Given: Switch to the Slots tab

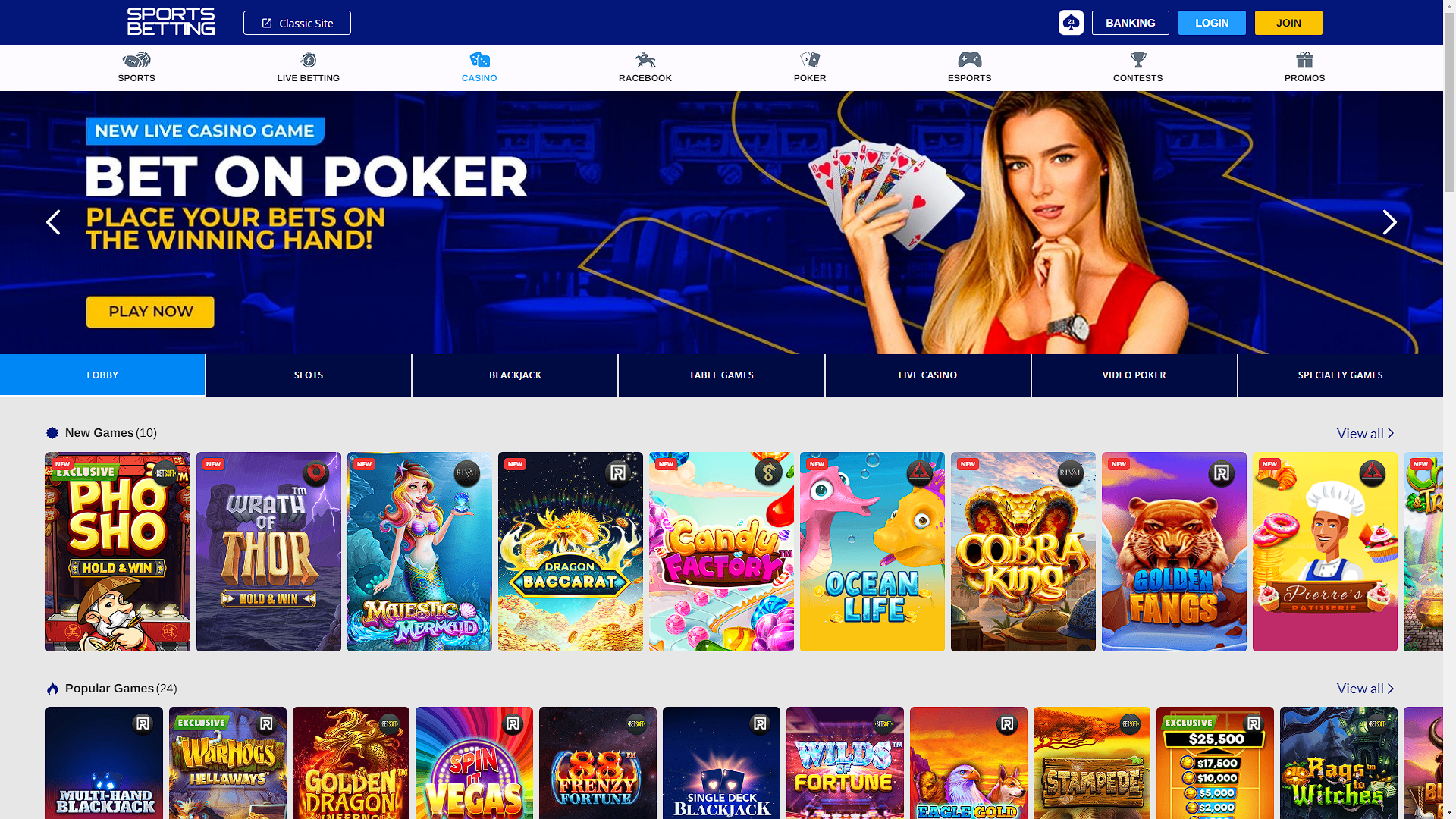Looking at the screenshot, I should pyautogui.click(x=309, y=375).
